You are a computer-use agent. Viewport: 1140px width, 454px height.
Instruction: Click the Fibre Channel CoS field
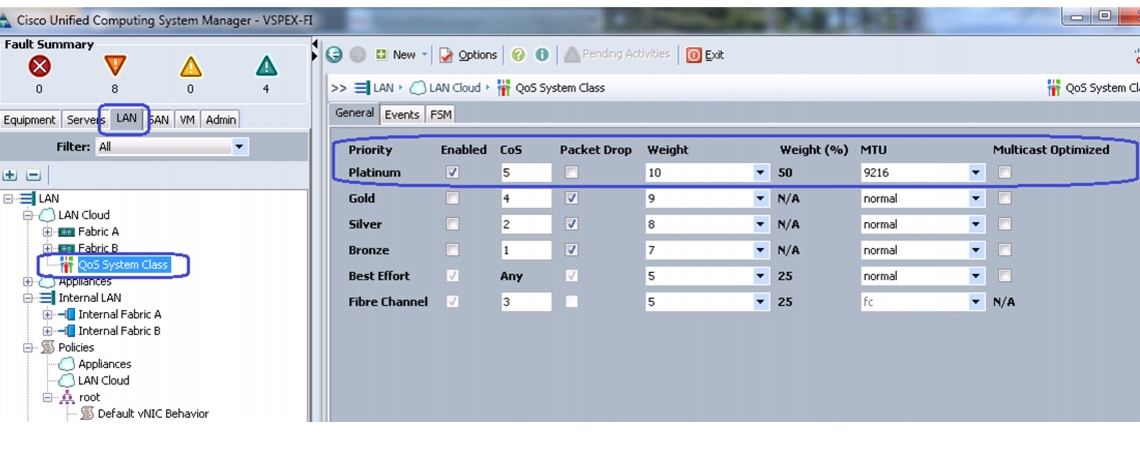tap(526, 301)
